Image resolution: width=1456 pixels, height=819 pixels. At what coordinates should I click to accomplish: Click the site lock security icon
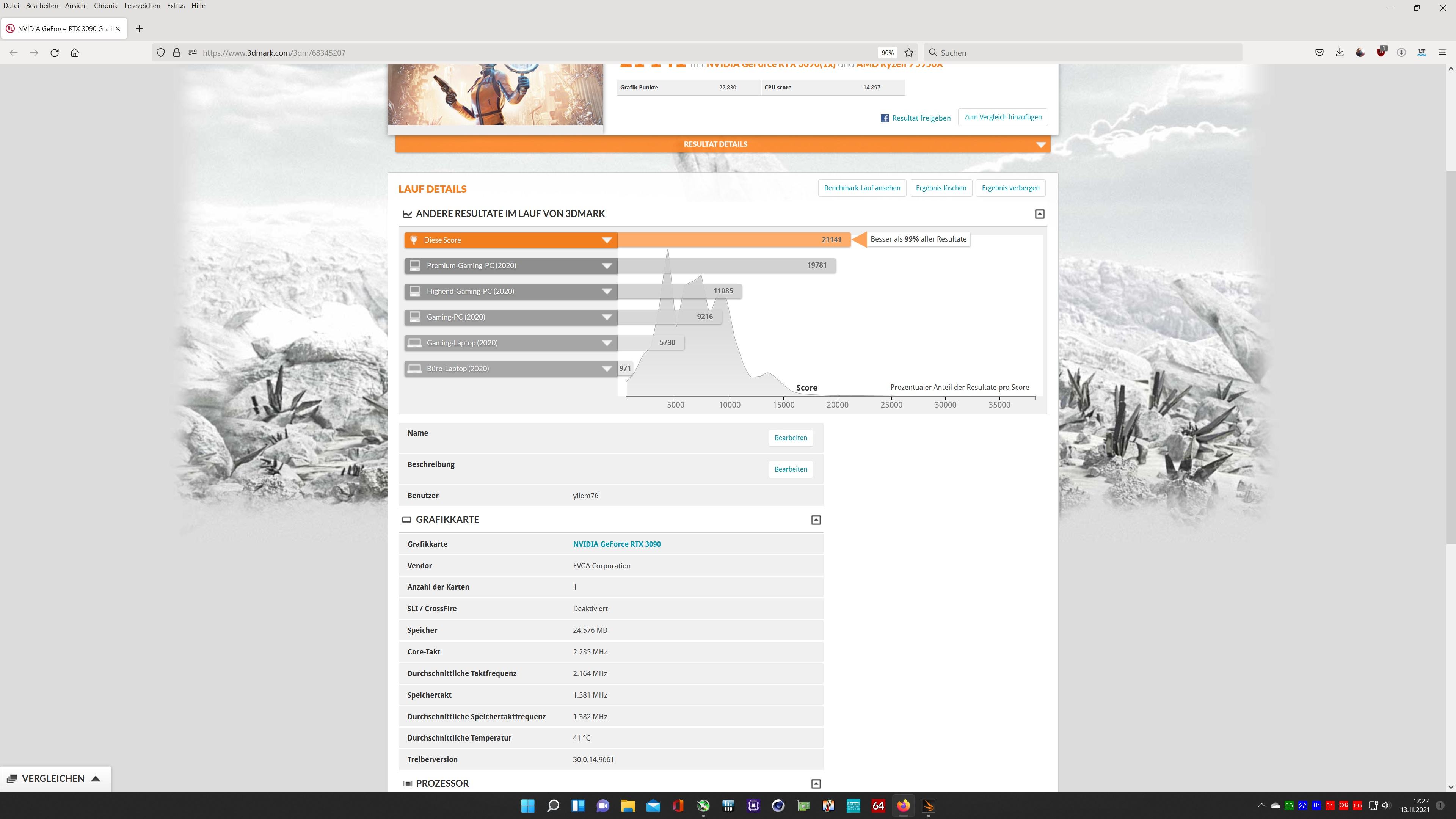(x=176, y=53)
